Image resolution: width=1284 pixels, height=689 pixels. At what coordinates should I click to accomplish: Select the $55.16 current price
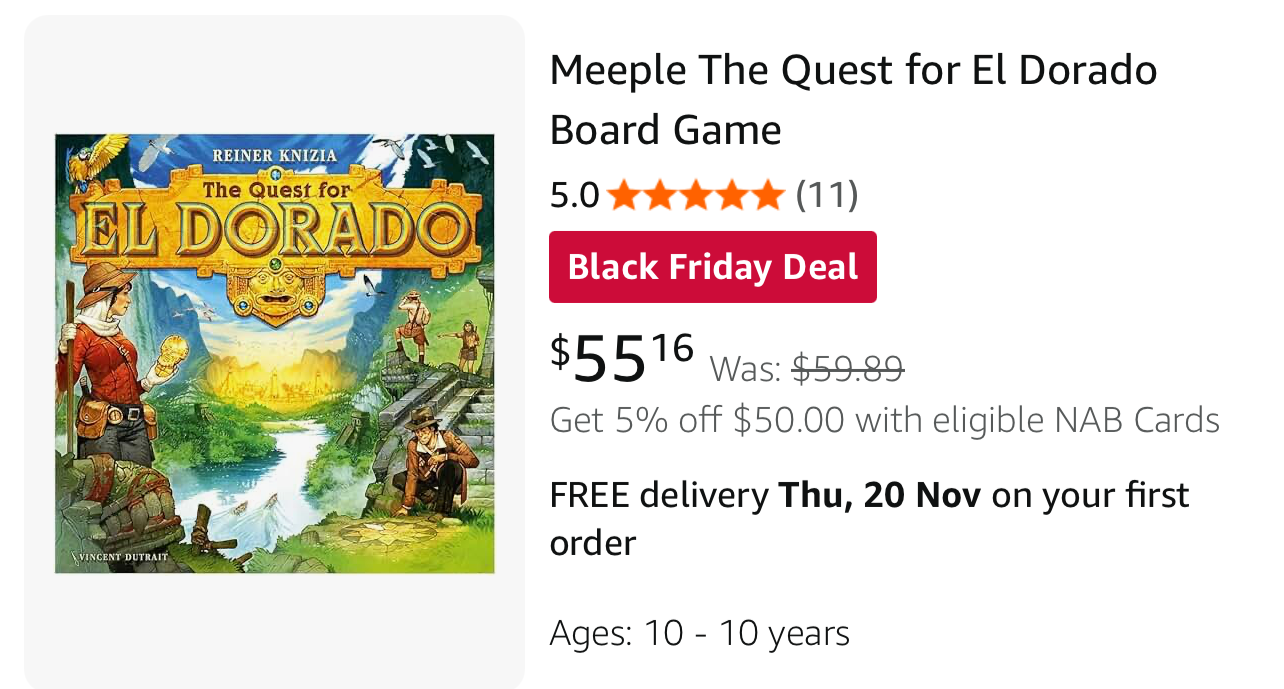pyautogui.click(x=621, y=358)
